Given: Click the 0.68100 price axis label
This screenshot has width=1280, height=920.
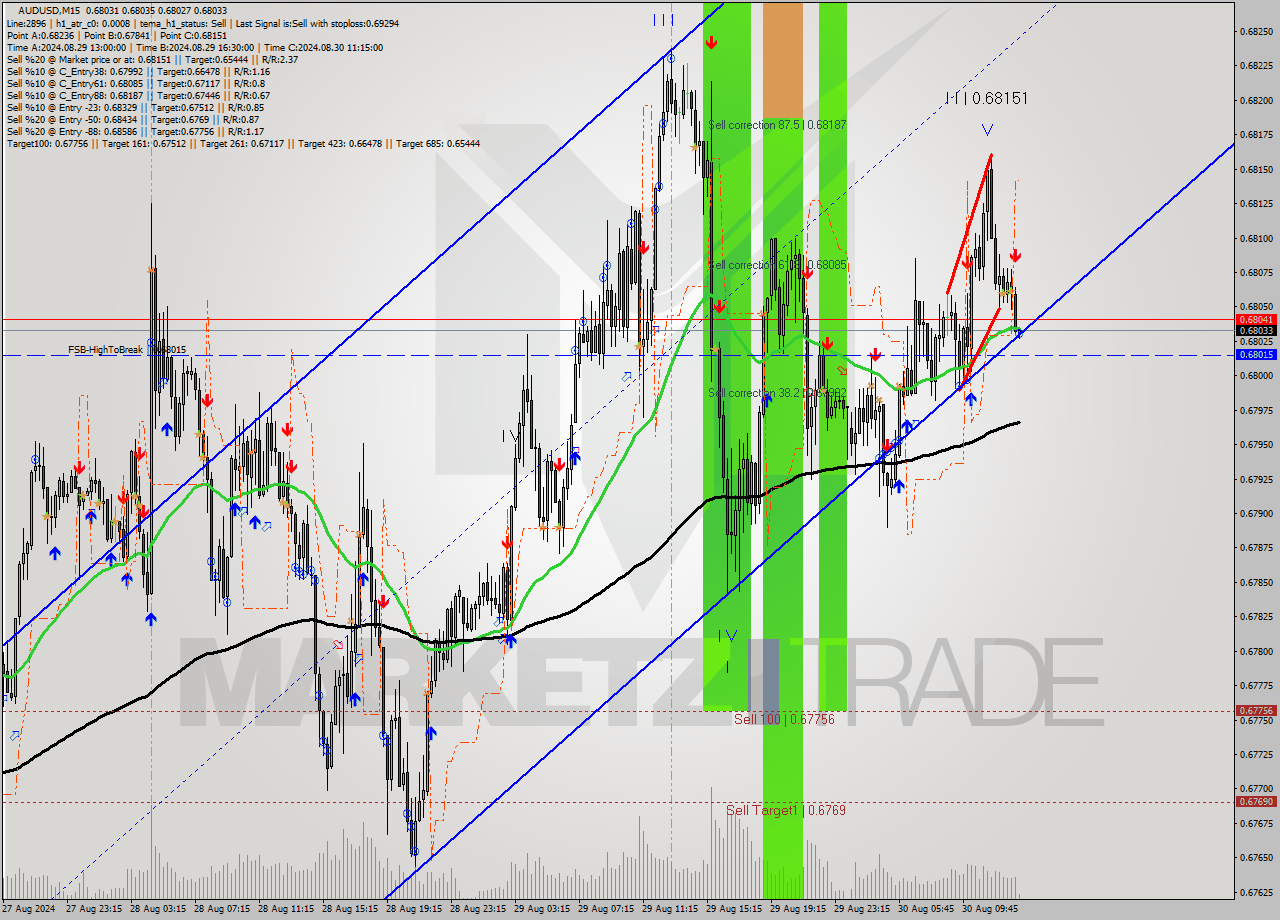Looking at the screenshot, I should [1256, 238].
